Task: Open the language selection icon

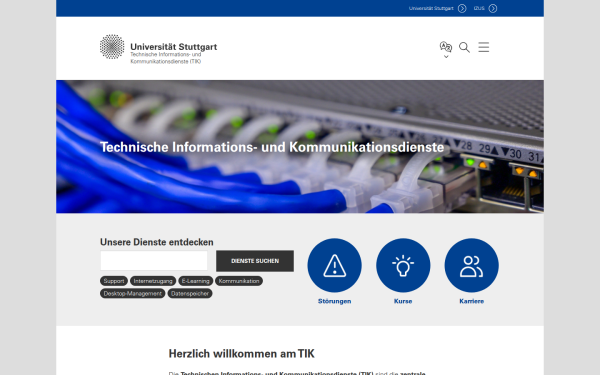Action: [446, 47]
